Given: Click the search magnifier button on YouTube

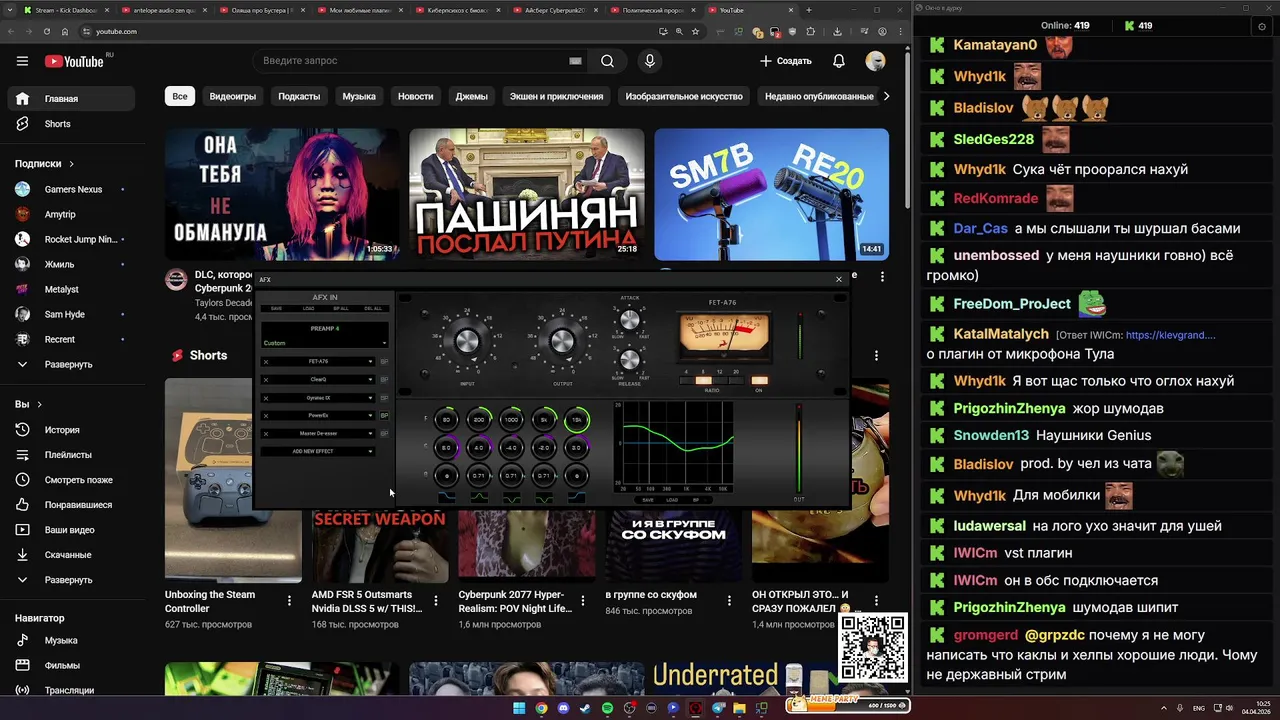Looking at the screenshot, I should pyautogui.click(x=607, y=61).
